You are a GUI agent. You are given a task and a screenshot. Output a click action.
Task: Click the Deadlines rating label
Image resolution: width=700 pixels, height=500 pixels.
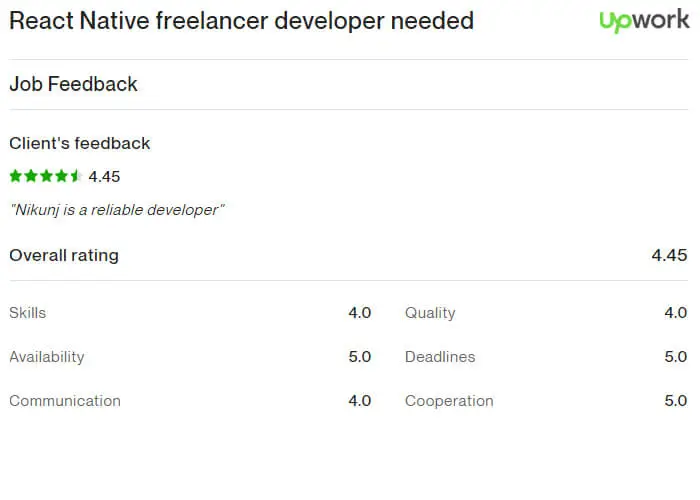440,357
